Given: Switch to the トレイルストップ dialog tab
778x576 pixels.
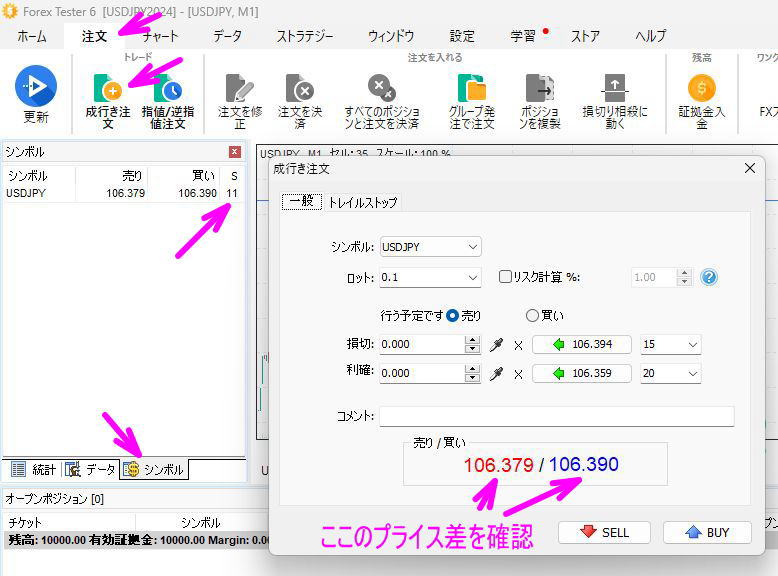Looking at the screenshot, I should click(x=363, y=202).
